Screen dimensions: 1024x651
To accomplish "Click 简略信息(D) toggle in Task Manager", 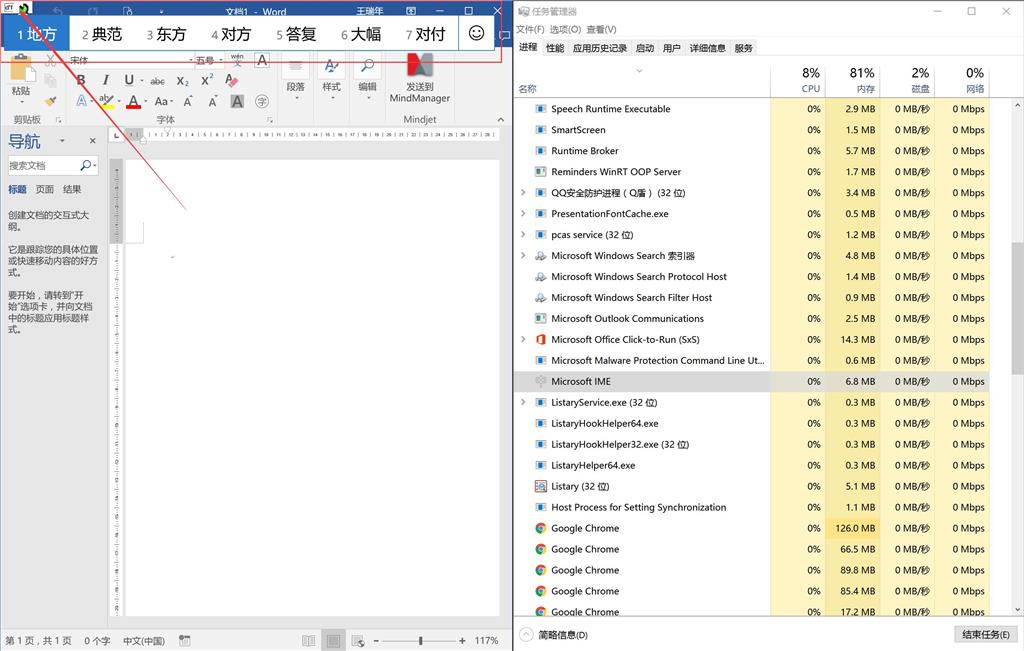I will point(554,635).
